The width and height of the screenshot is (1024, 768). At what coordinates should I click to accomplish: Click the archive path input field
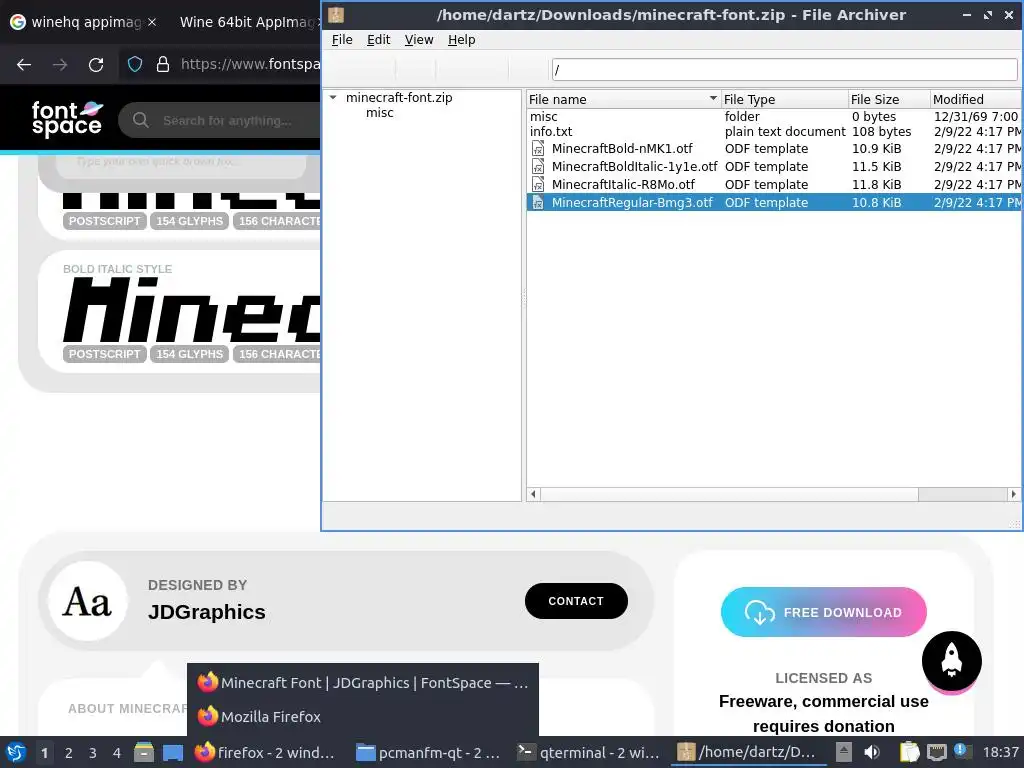(x=784, y=69)
